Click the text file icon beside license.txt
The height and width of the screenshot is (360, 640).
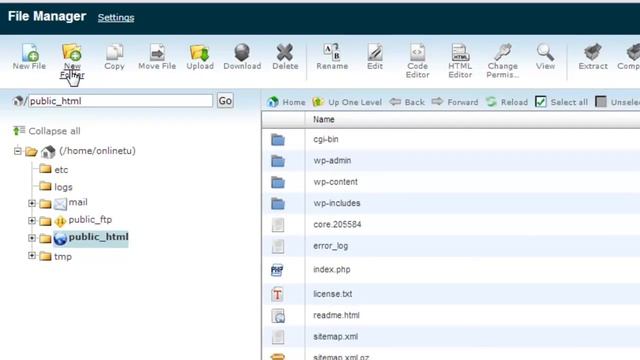[x=278, y=294]
